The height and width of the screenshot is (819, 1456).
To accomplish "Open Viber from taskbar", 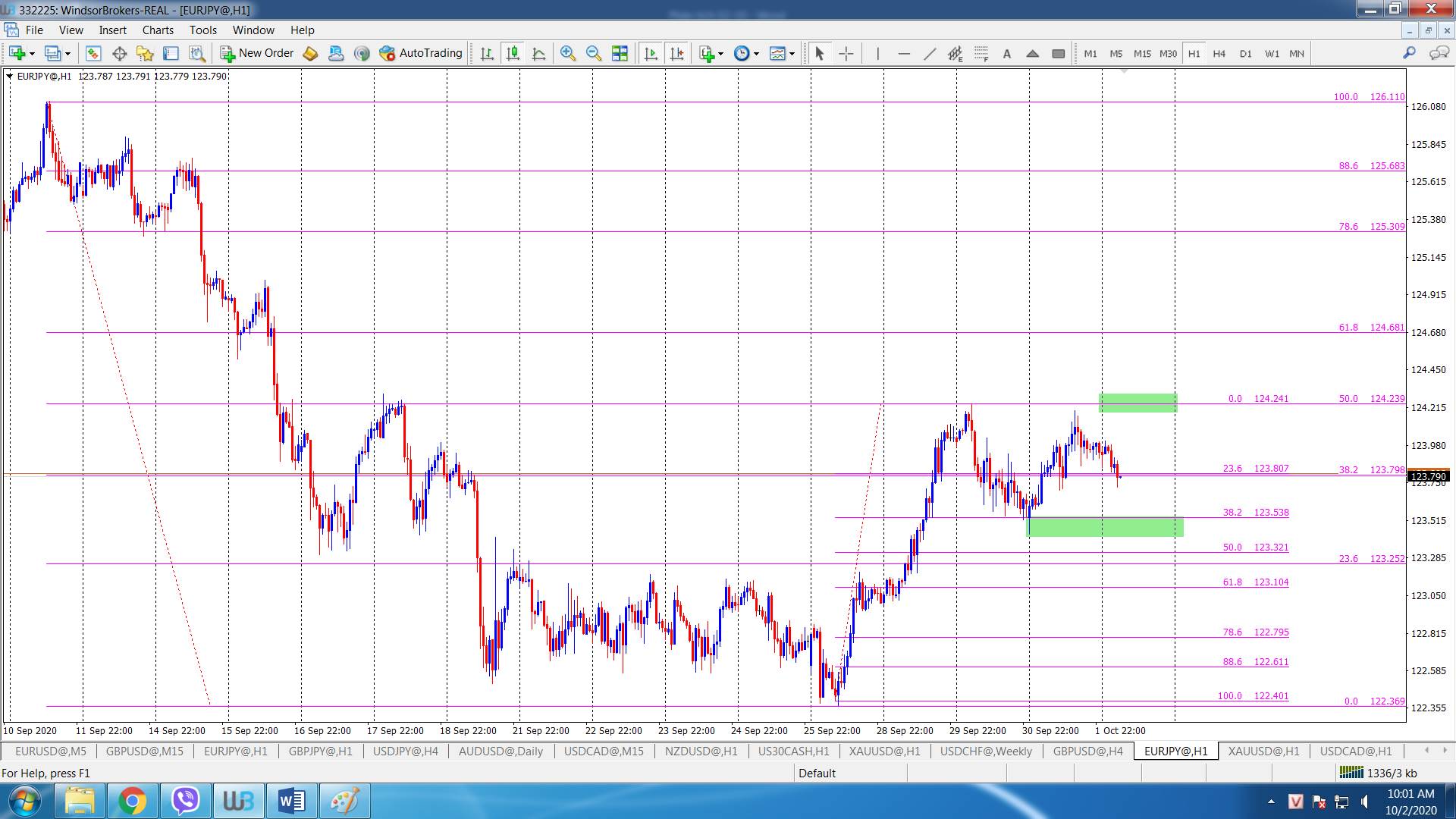I will tap(185, 801).
